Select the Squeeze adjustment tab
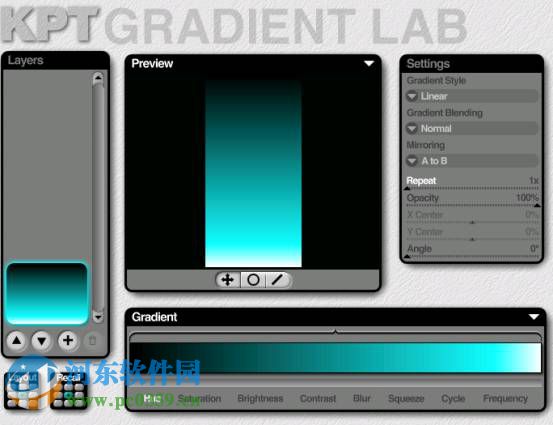The height and width of the screenshot is (425, 553). [406, 399]
